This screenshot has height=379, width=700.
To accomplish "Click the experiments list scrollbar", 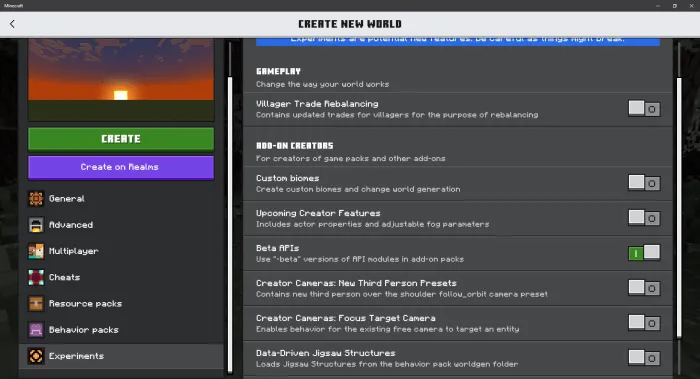I will pos(679,208).
